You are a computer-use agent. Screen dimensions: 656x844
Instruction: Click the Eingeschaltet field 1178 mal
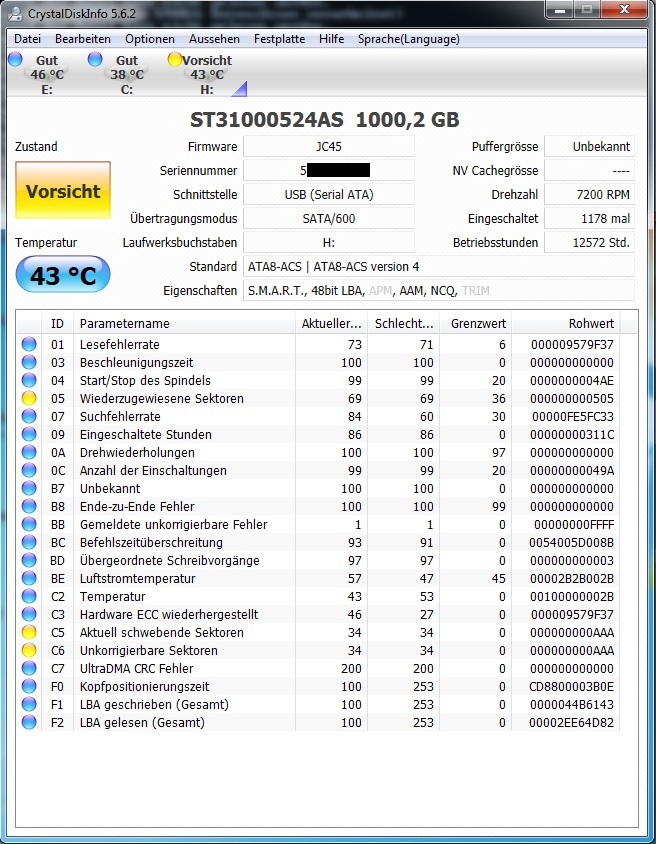(x=589, y=219)
